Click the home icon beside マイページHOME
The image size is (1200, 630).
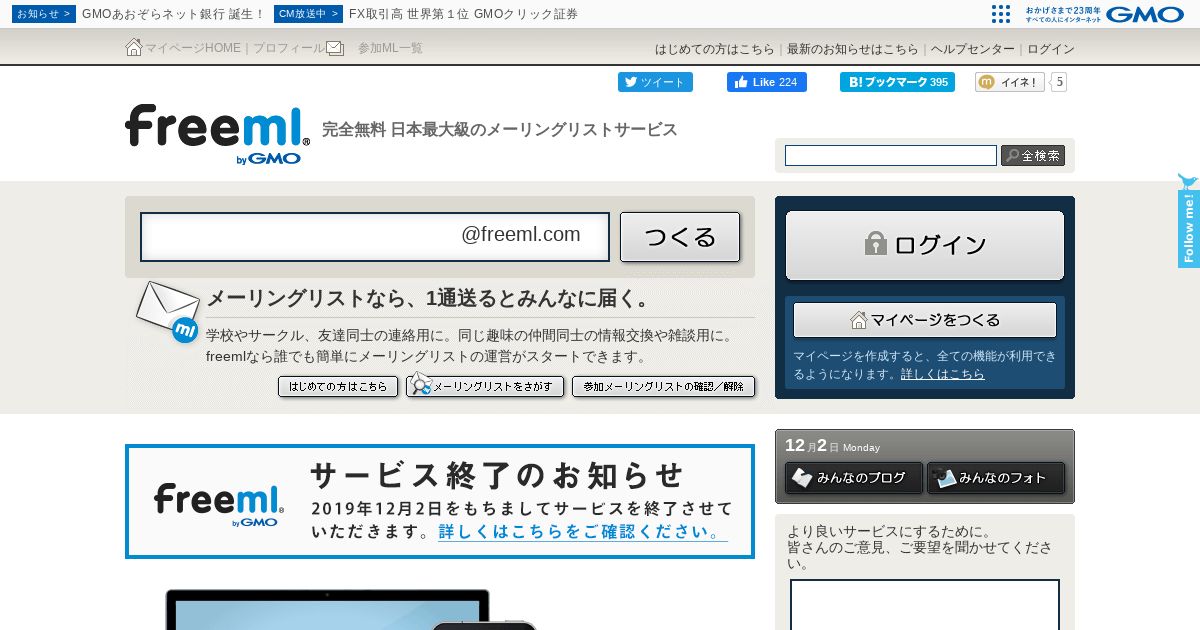tap(134, 47)
